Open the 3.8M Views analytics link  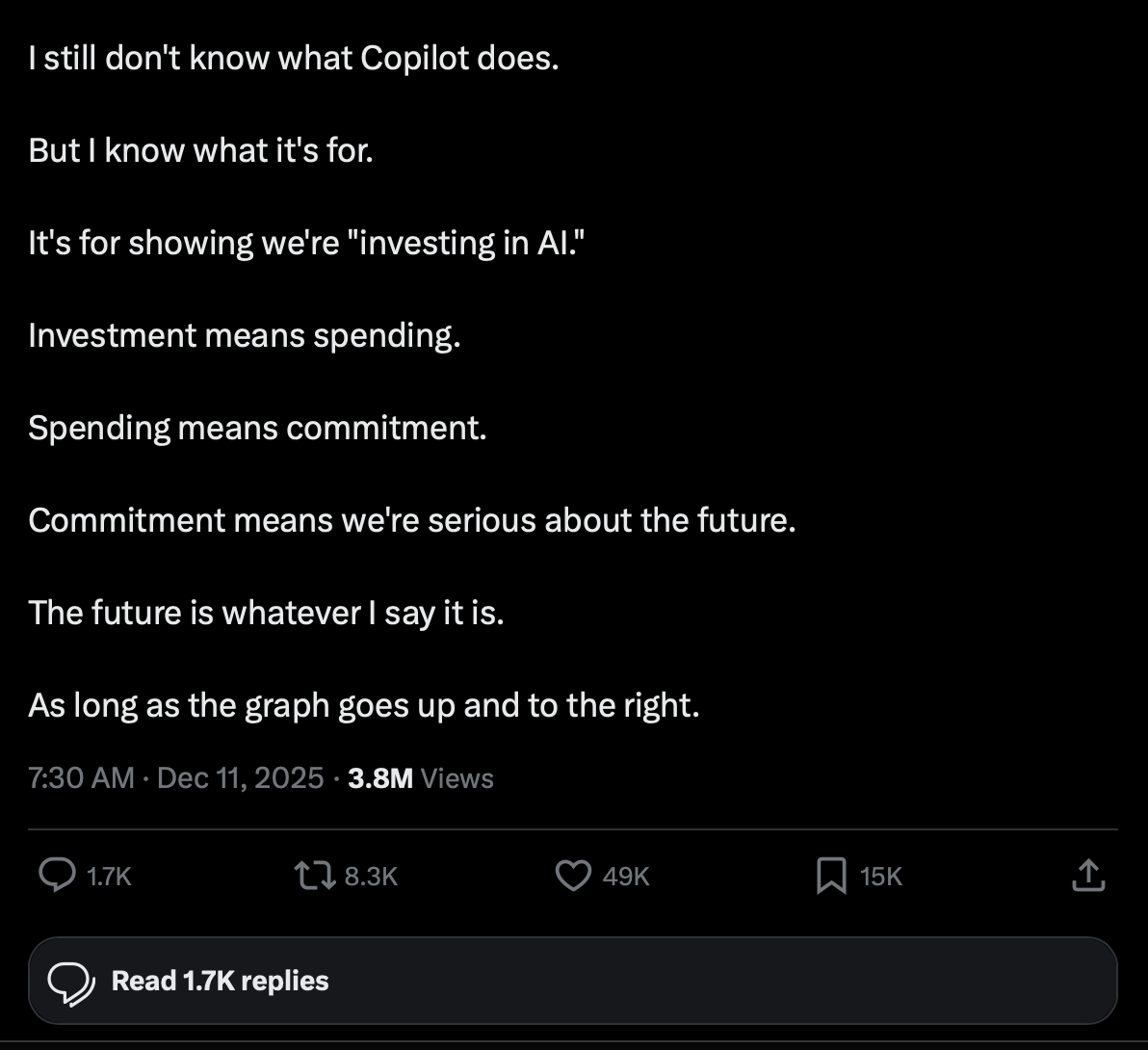click(421, 778)
